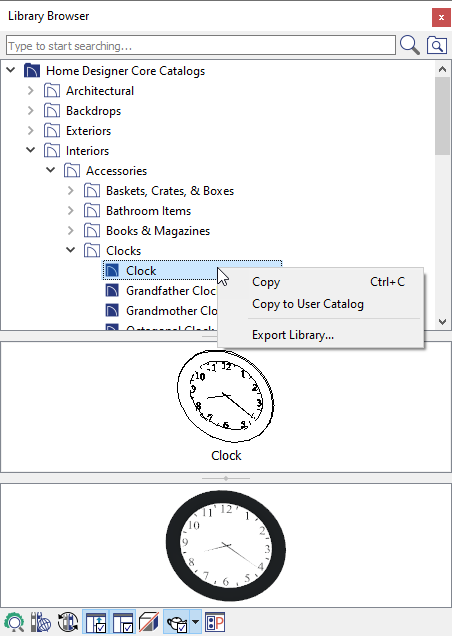The height and width of the screenshot is (636, 452).
Task: Click the search magnifier icon
Action: click(409, 45)
